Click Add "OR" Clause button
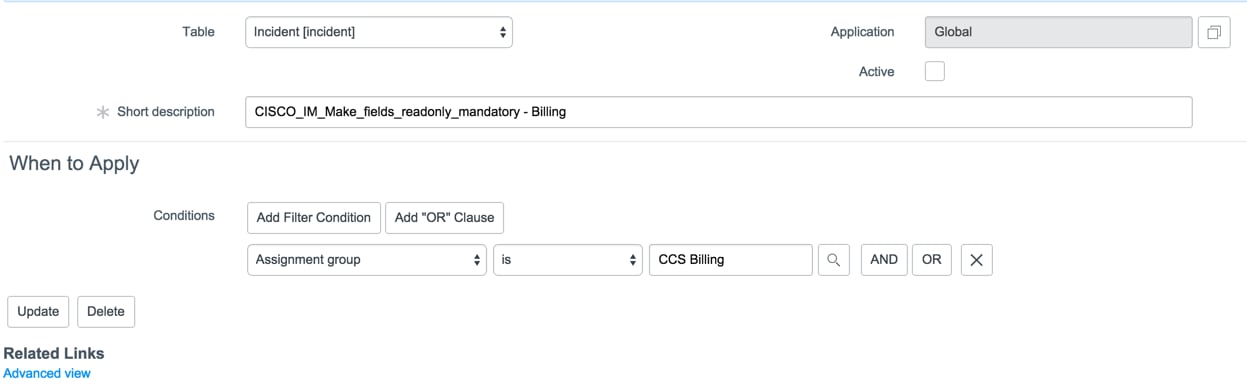The width and height of the screenshot is (1247, 382). (445, 218)
